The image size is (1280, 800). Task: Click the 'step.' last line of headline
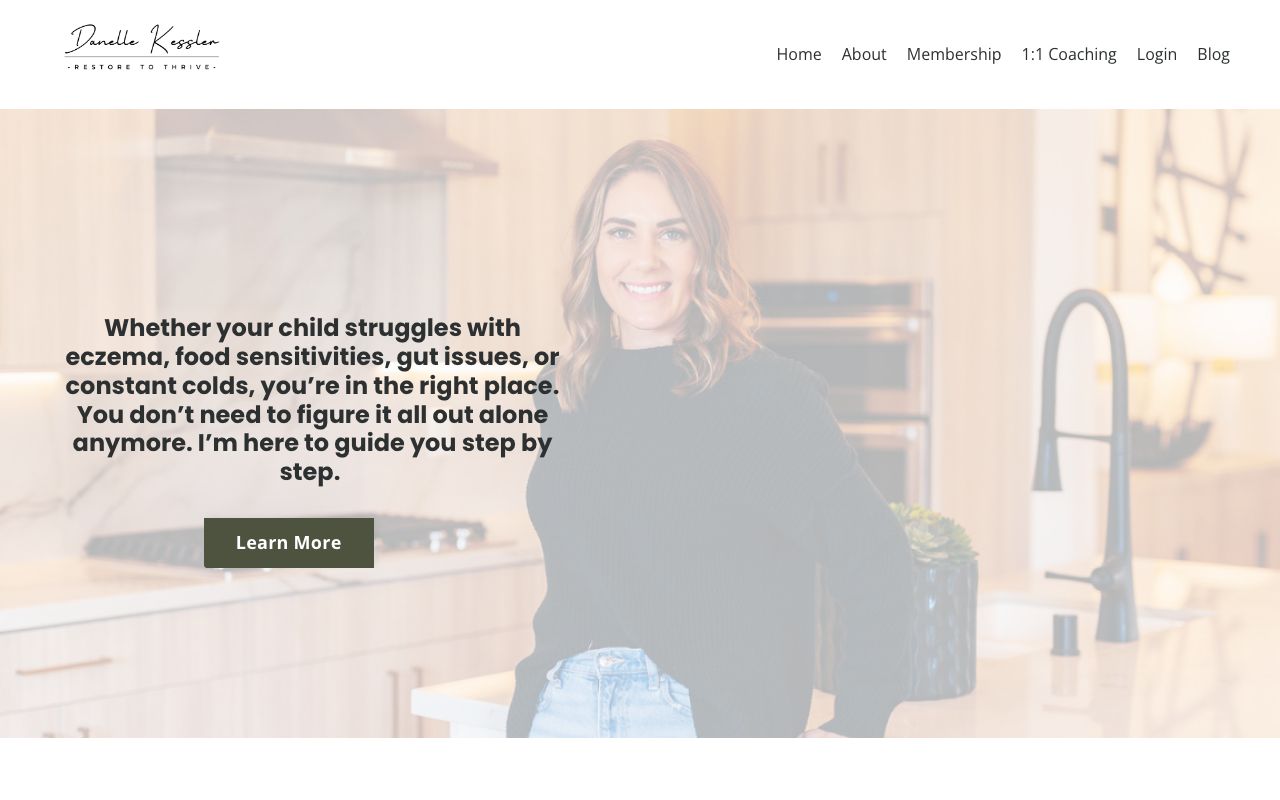click(x=310, y=472)
